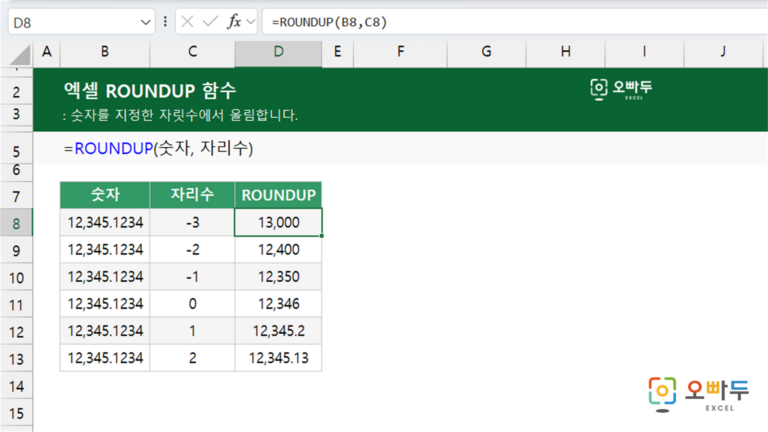
Task: Select row 14 header
Action: click(x=16, y=386)
